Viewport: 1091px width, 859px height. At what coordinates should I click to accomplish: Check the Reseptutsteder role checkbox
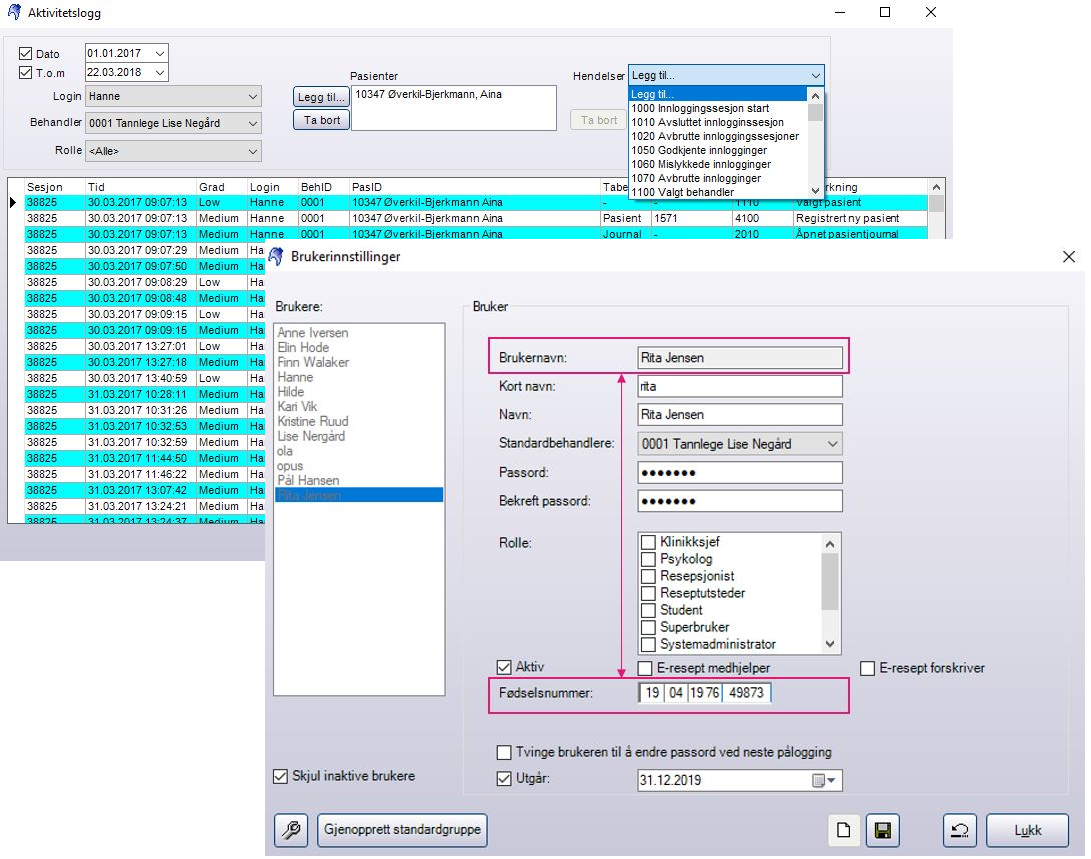648,593
